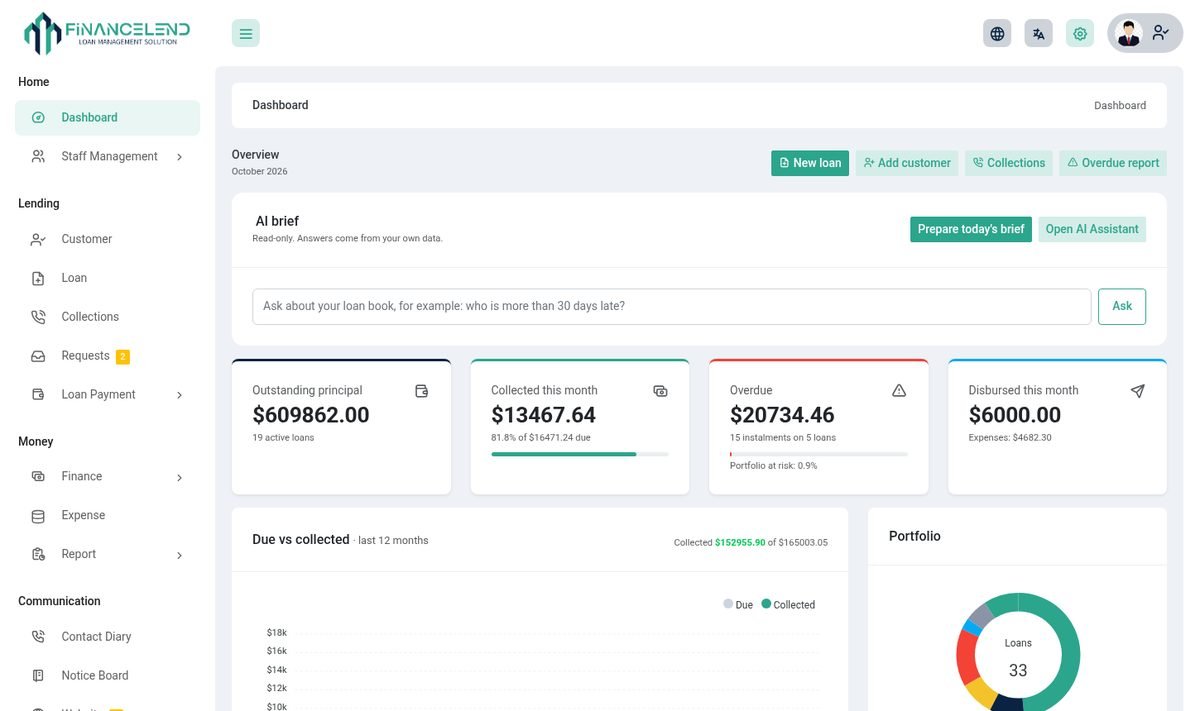Expand the Report submenu chevron
This screenshot has height=711, width=1200.
[179, 555]
